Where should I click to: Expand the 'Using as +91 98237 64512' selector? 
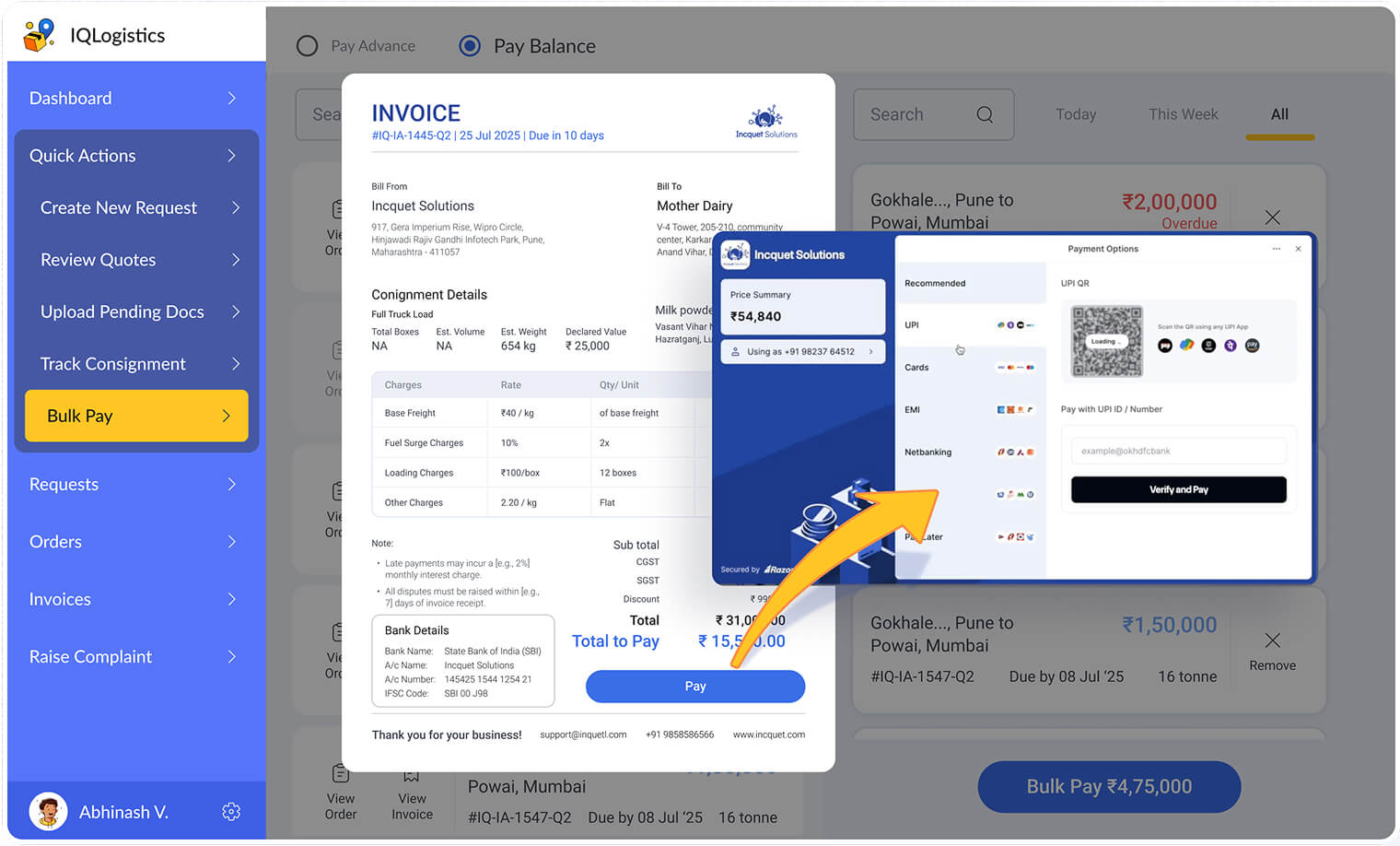[802, 351]
